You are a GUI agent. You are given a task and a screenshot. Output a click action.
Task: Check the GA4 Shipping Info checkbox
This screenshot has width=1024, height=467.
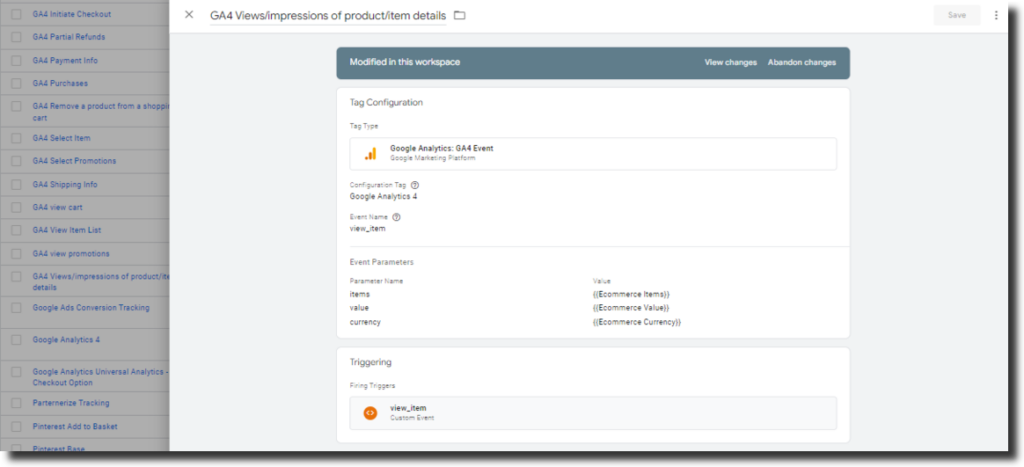[x=16, y=185]
